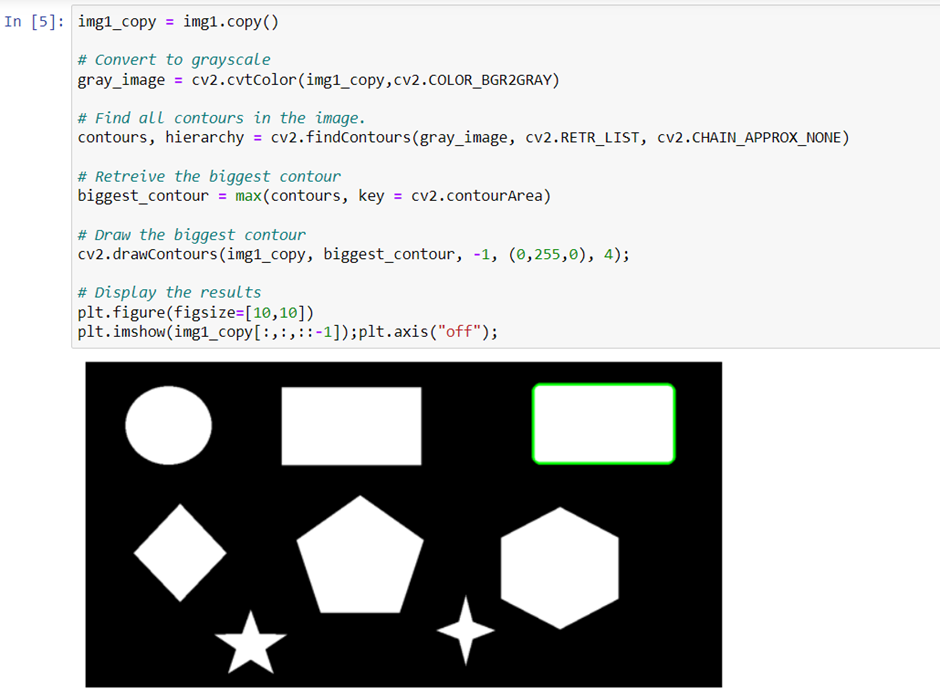Click the output image of shapes
This screenshot has height=690, width=940.
point(403,525)
